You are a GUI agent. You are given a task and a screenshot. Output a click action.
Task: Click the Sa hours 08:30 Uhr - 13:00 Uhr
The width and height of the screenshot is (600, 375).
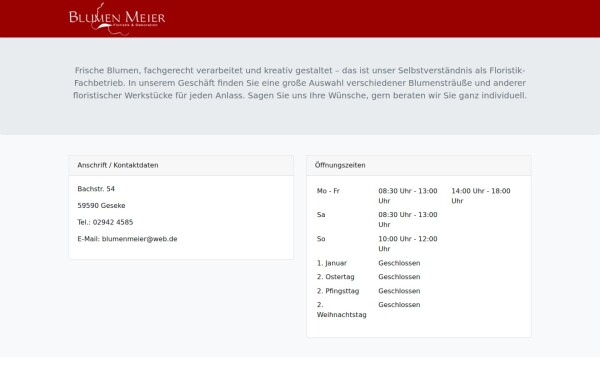point(408,220)
